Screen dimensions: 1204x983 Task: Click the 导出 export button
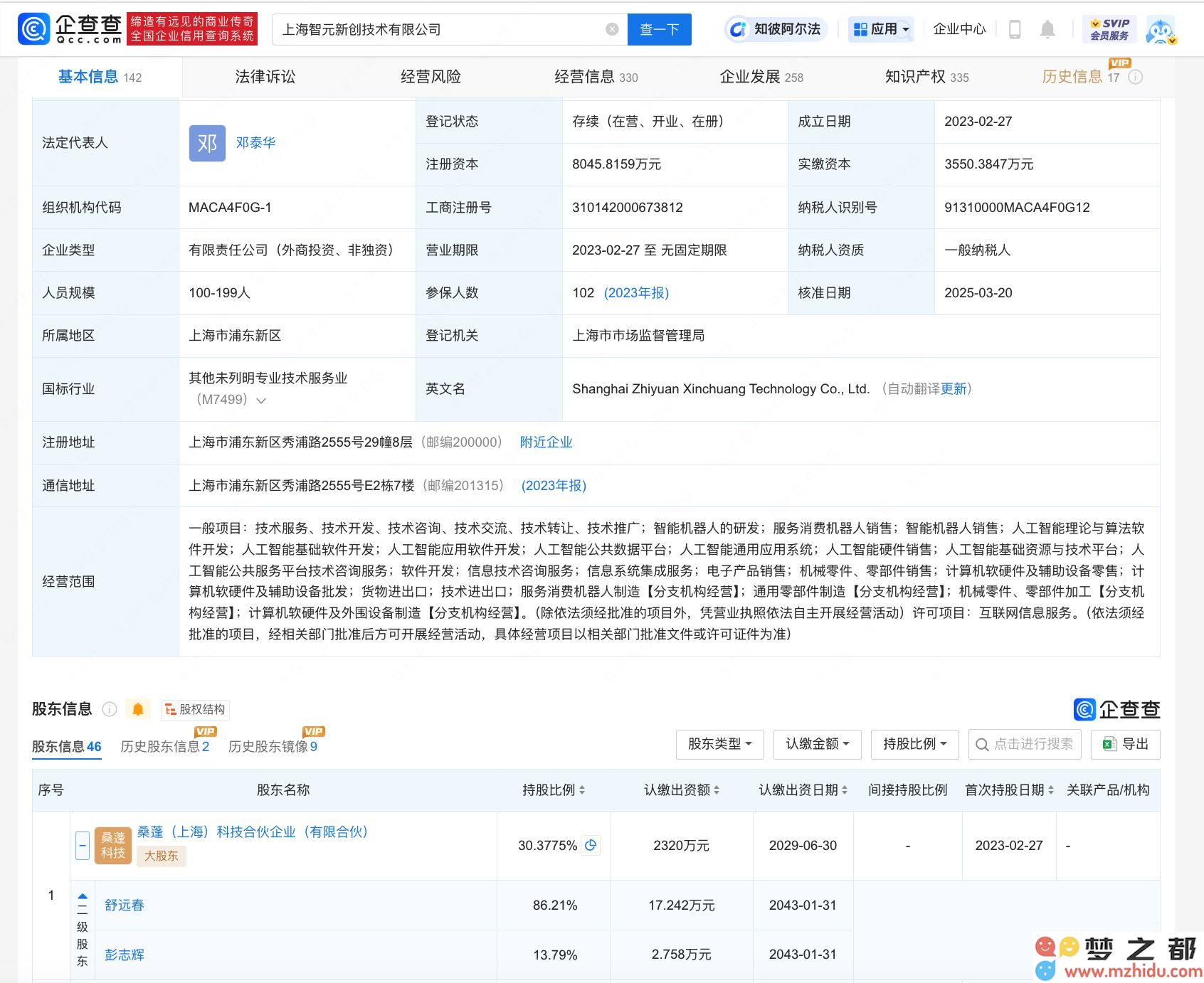1126,744
